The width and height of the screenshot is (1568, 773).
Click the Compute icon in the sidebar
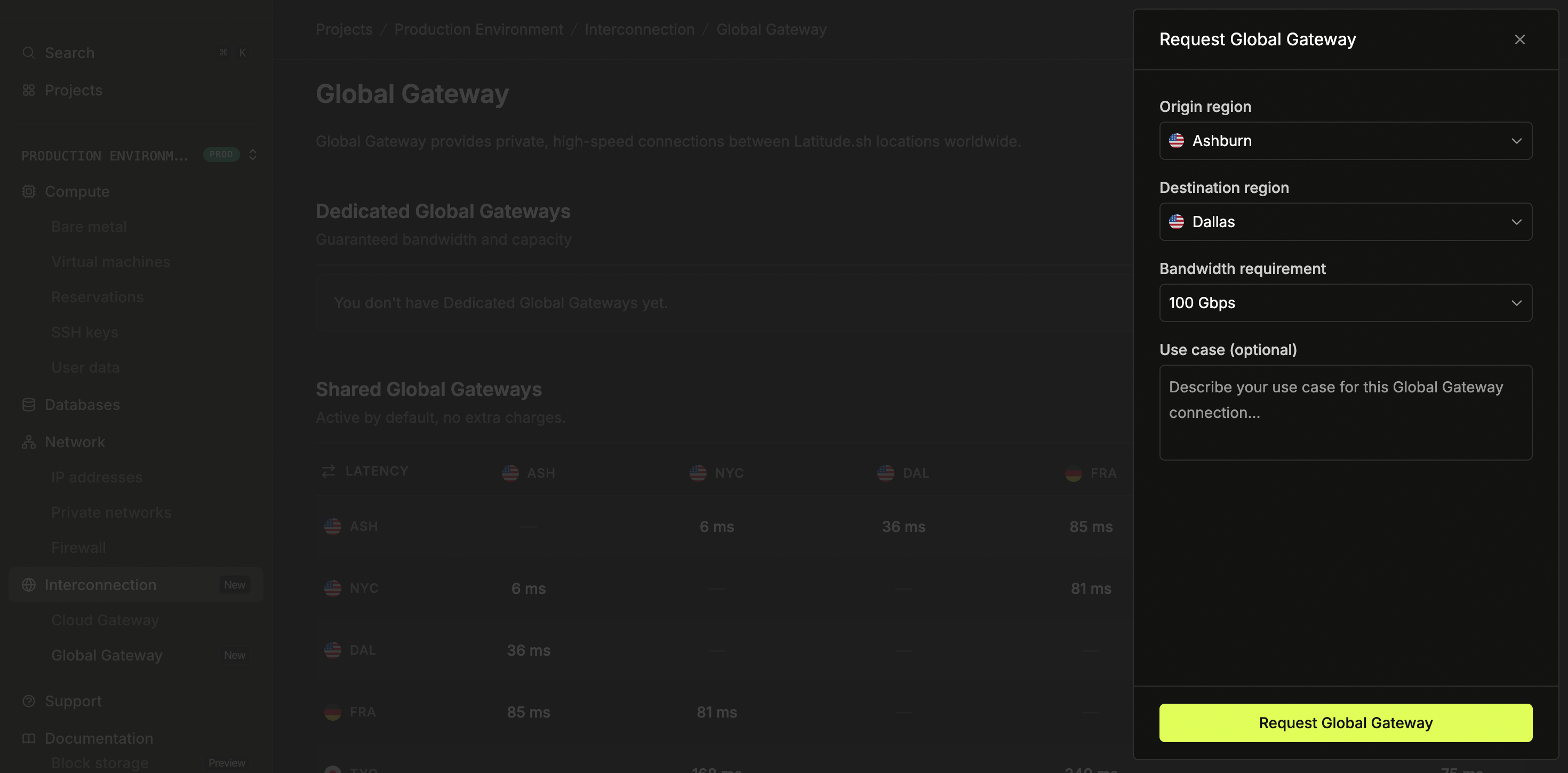click(x=29, y=190)
